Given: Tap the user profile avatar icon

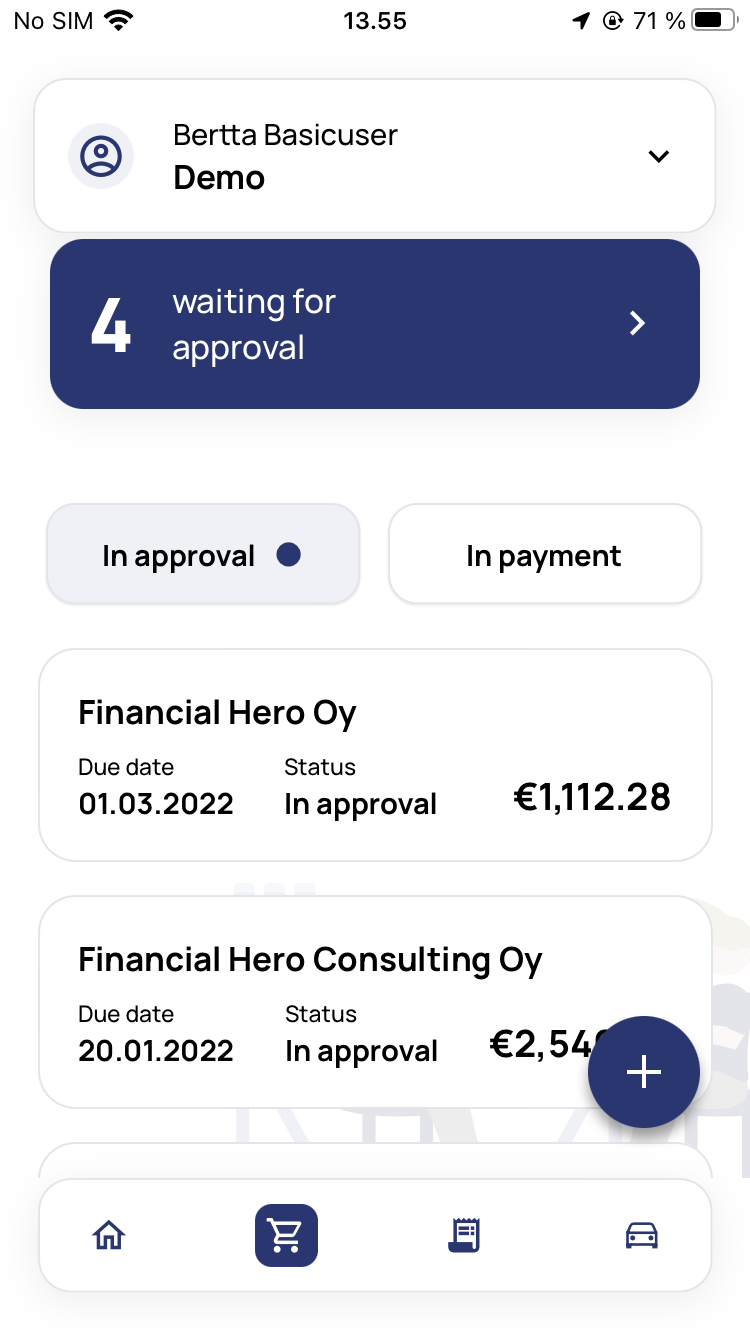Looking at the screenshot, I should point(101,156).
